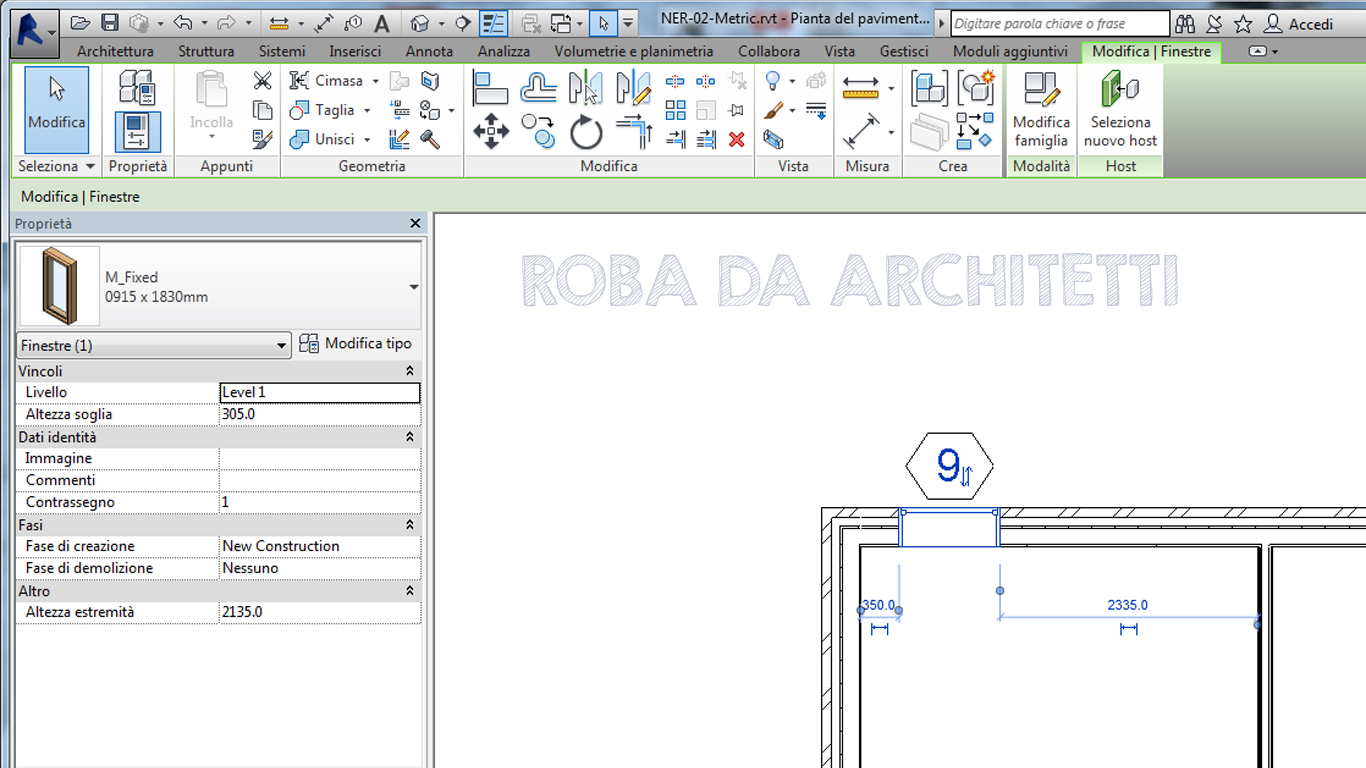This screenshot has width=1366, height=768.
Task: Click the Taglia cut geometry tool
Action: click(x=322, y=110)
